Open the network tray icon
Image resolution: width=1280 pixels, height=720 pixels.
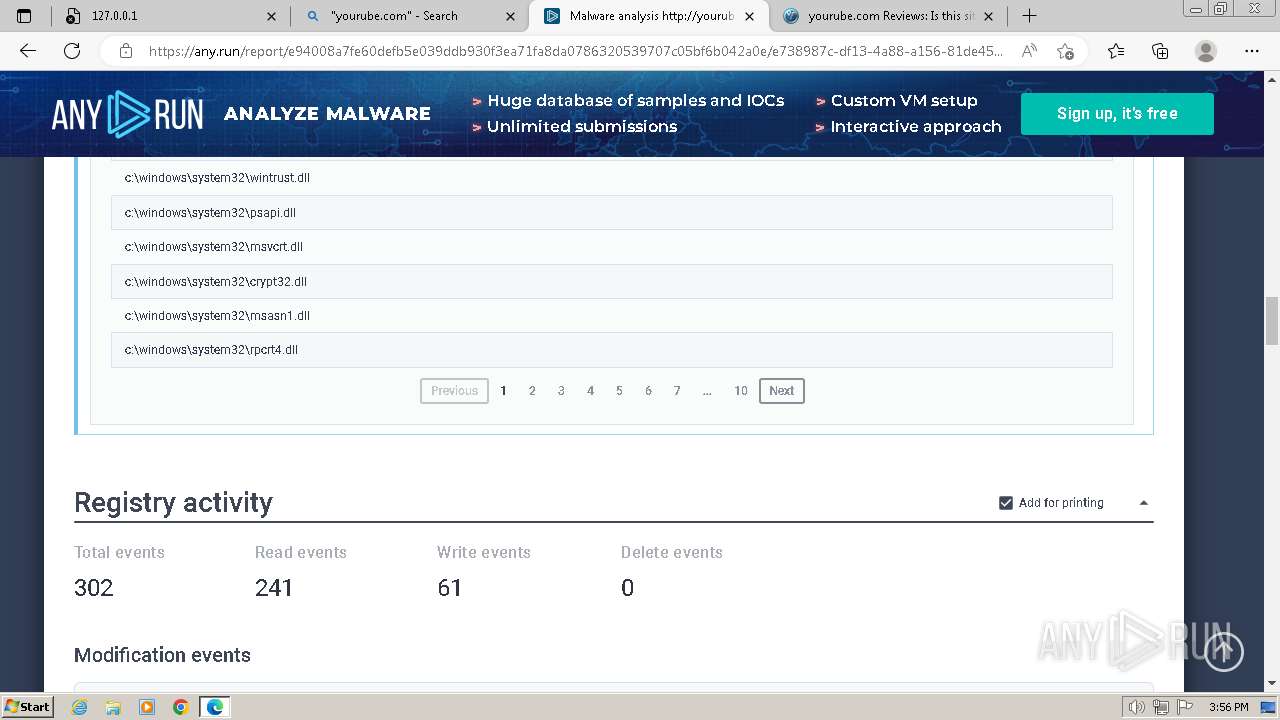tap(1161, 708)
